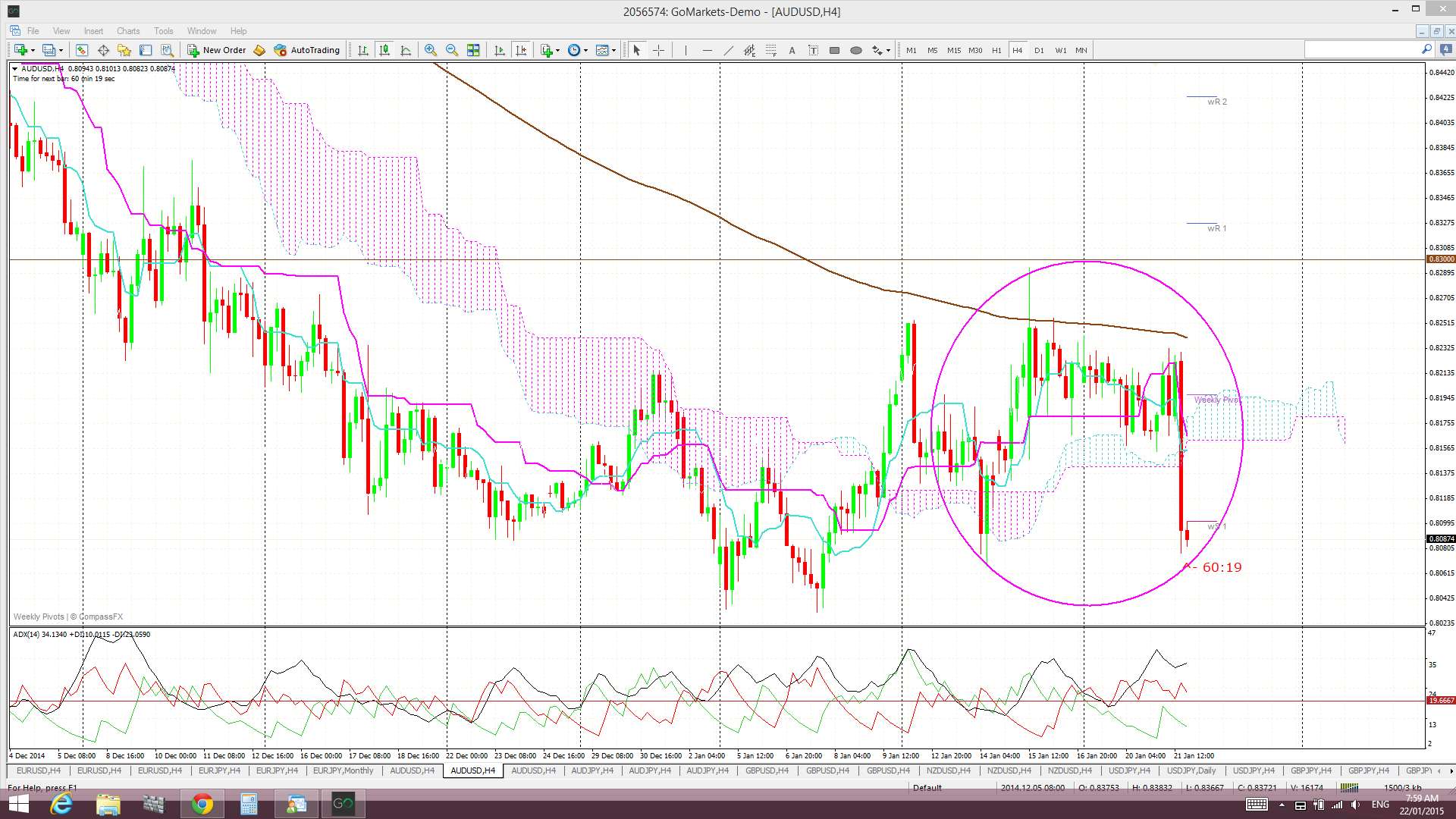Switch chart to line chart style
This screenshot has height=819, width=1456.
coord(406,50)
